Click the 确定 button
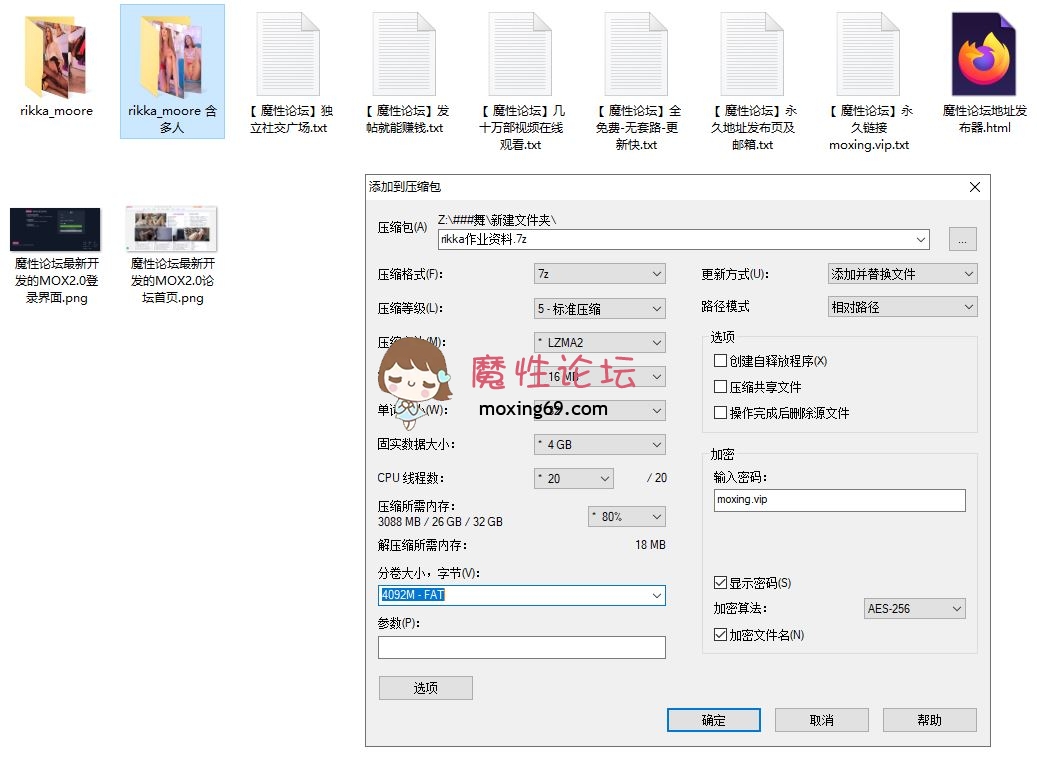Screen dimensions: 1037x771 [x=714, y=720]
